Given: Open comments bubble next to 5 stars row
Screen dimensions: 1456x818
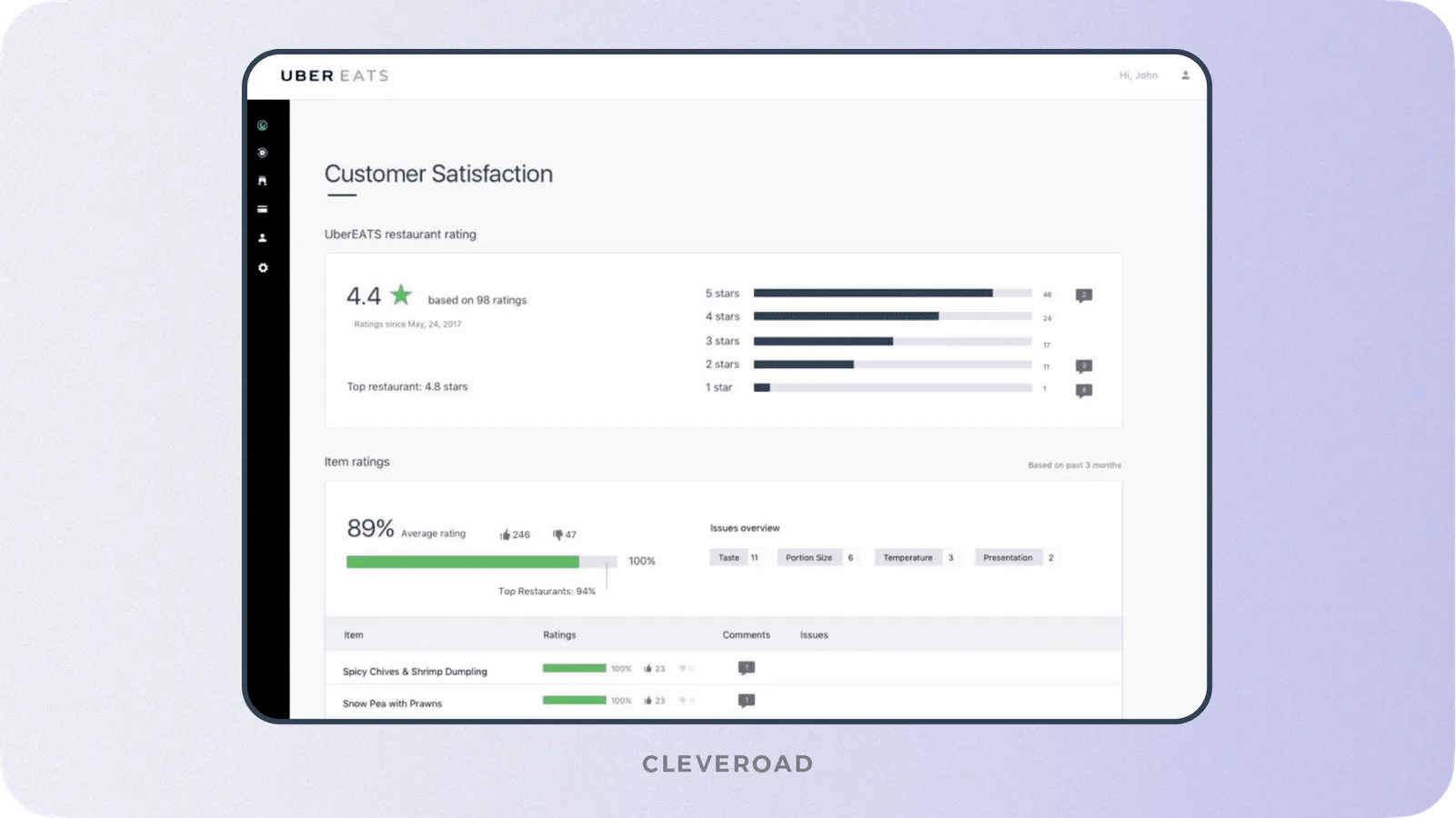Looking at the screenshot, I should 1083,294.
